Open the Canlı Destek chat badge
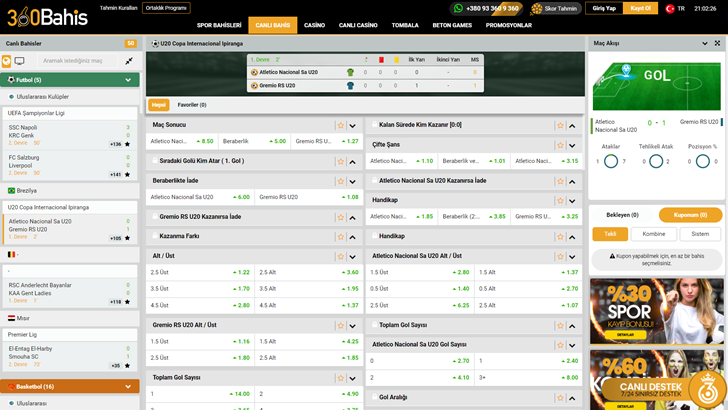728x410 pixels. 663,390
